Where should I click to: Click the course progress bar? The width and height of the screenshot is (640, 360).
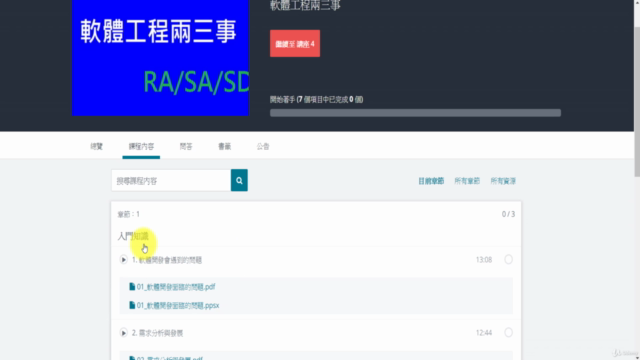[x=415, y=113]
